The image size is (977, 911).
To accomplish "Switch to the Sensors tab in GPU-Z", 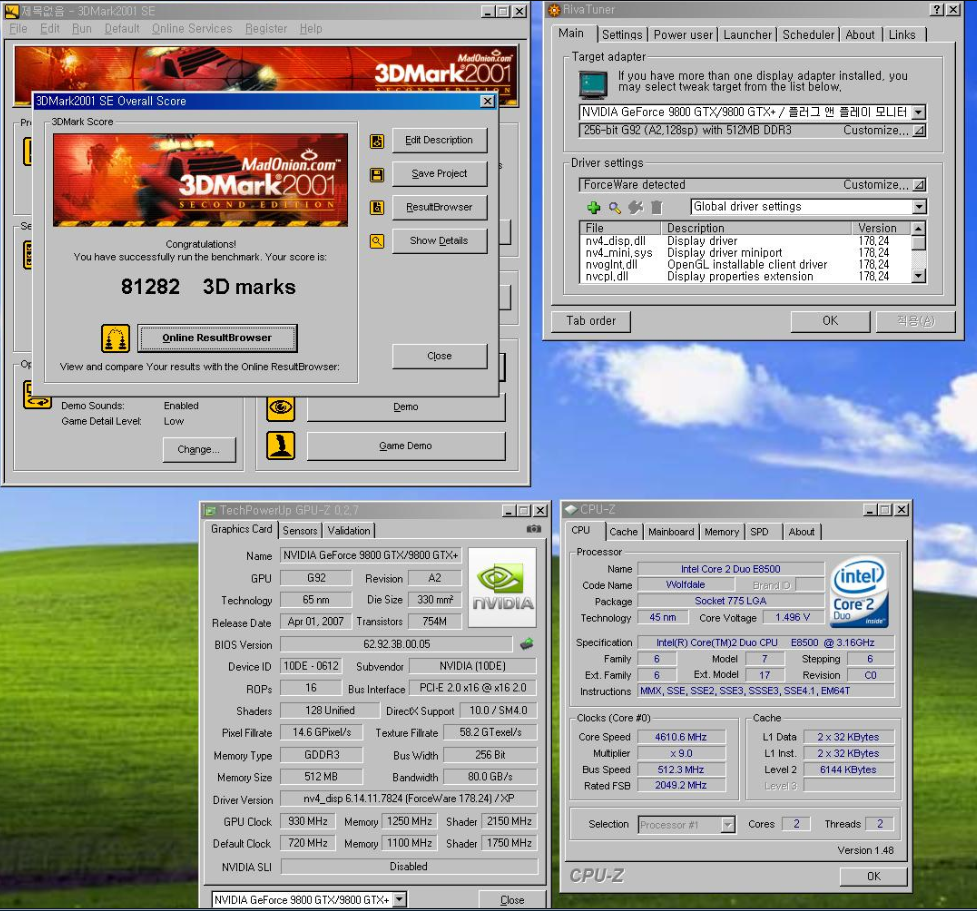I will point(300,530).
